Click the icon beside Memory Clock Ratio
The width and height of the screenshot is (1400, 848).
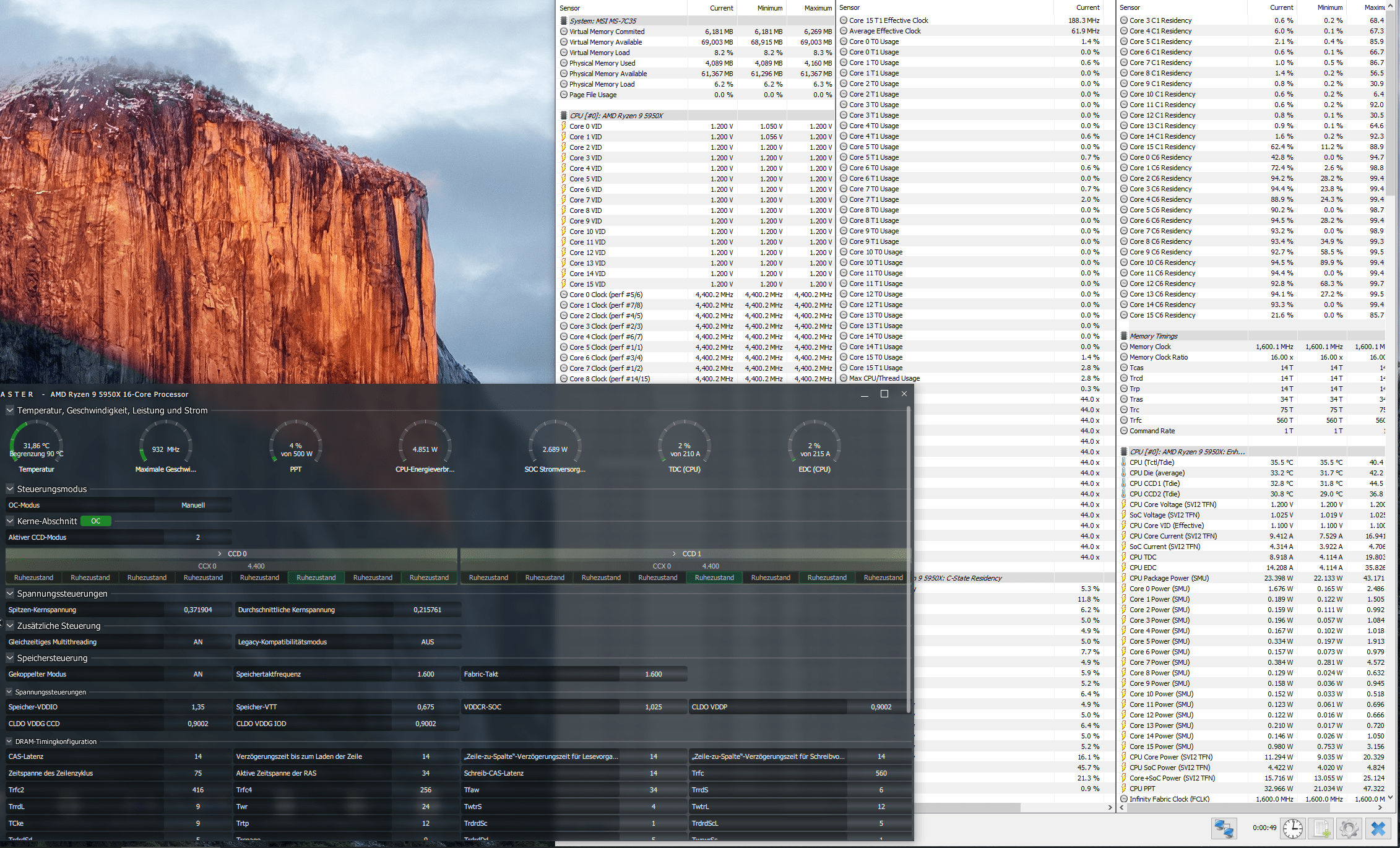(x=1124, y=357)
